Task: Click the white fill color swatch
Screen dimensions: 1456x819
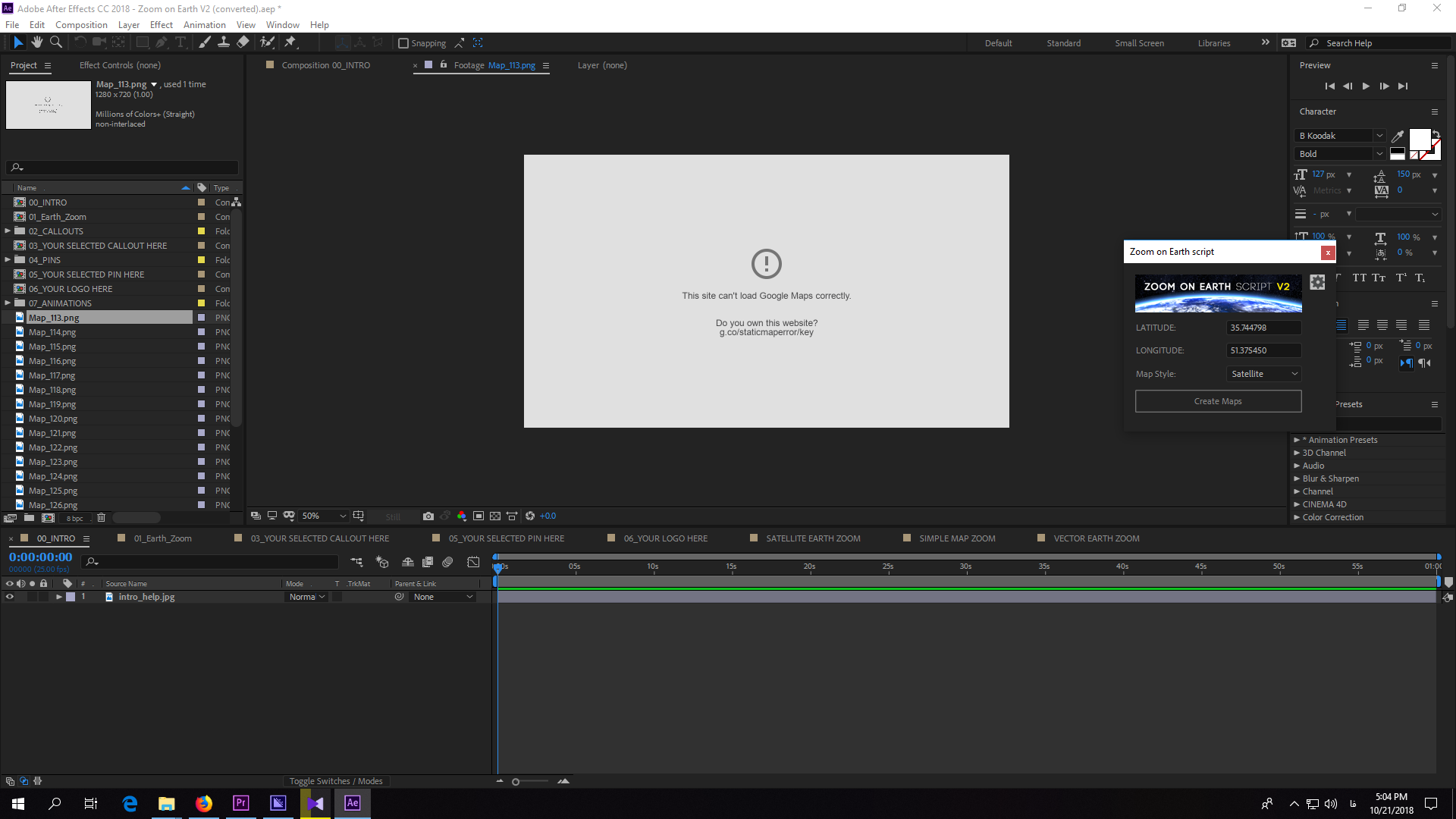Action: 1420,139
